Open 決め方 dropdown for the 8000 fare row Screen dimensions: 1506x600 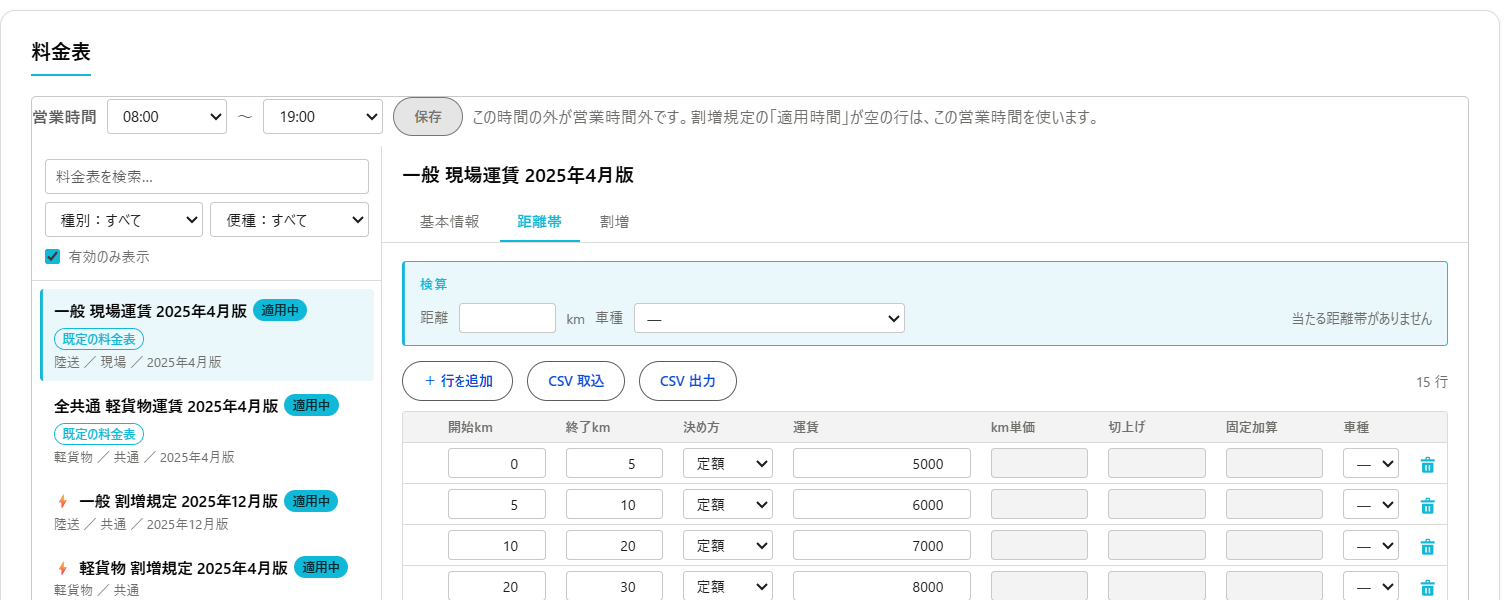pos(728,586)
